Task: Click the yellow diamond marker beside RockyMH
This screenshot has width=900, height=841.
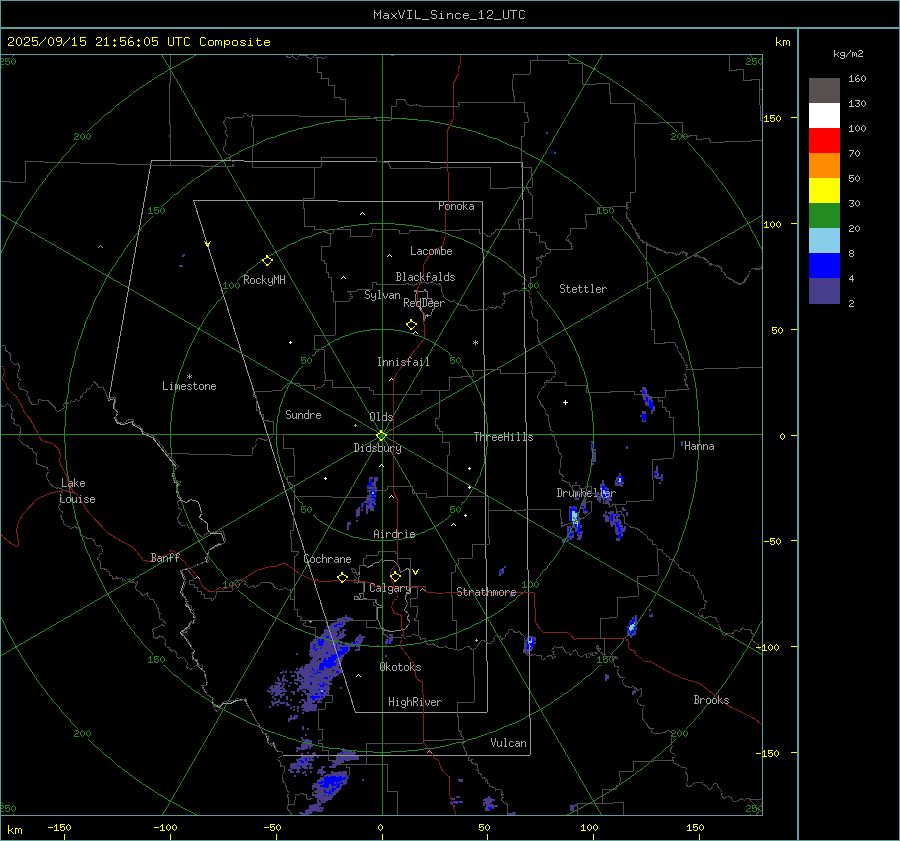Action: 267,261
